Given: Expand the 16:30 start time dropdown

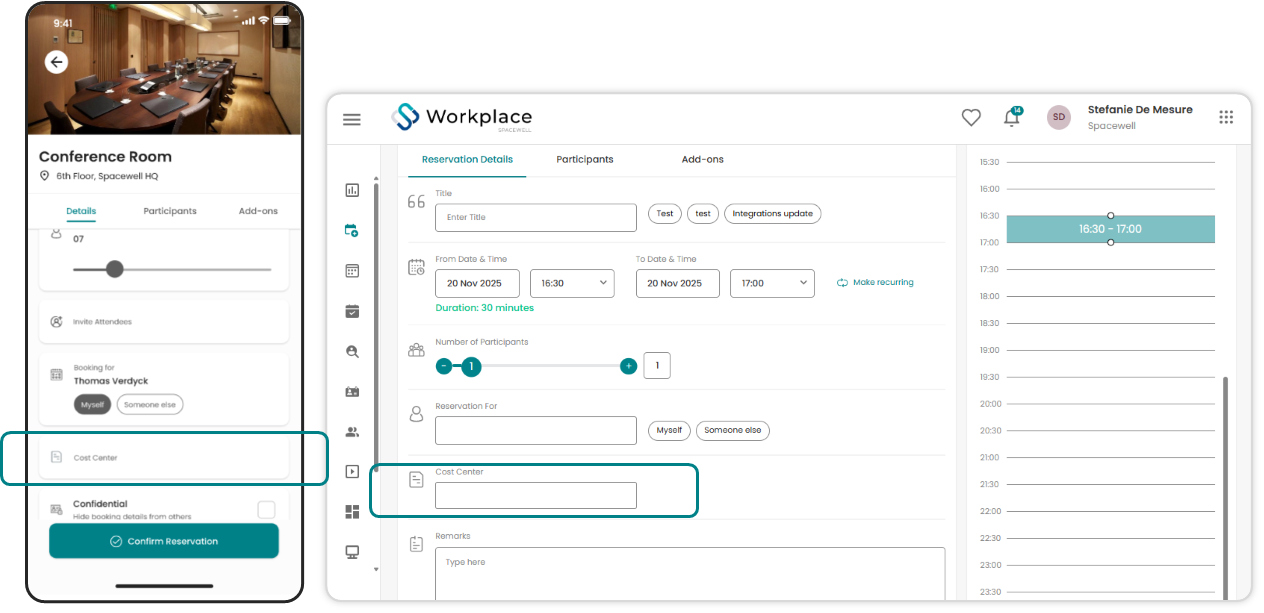Looking at the screenshot, I should coord(572,283).
